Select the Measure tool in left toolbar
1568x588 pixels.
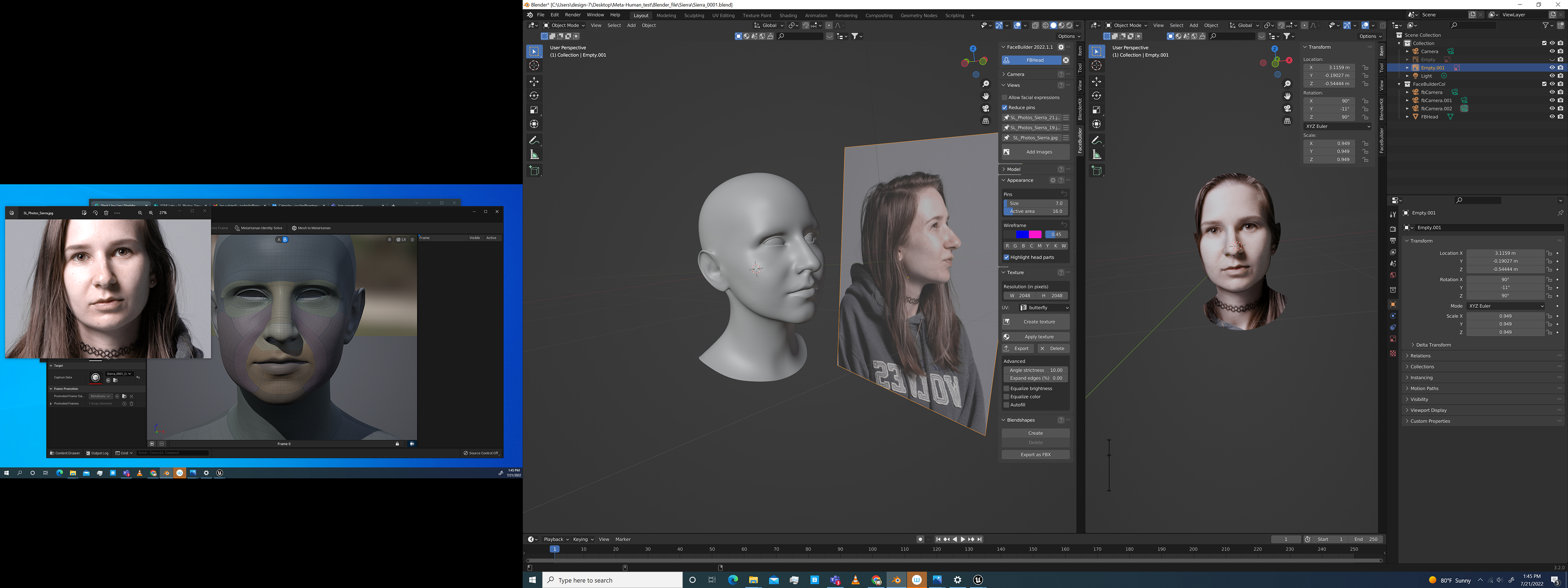click(x=534, y=155)
